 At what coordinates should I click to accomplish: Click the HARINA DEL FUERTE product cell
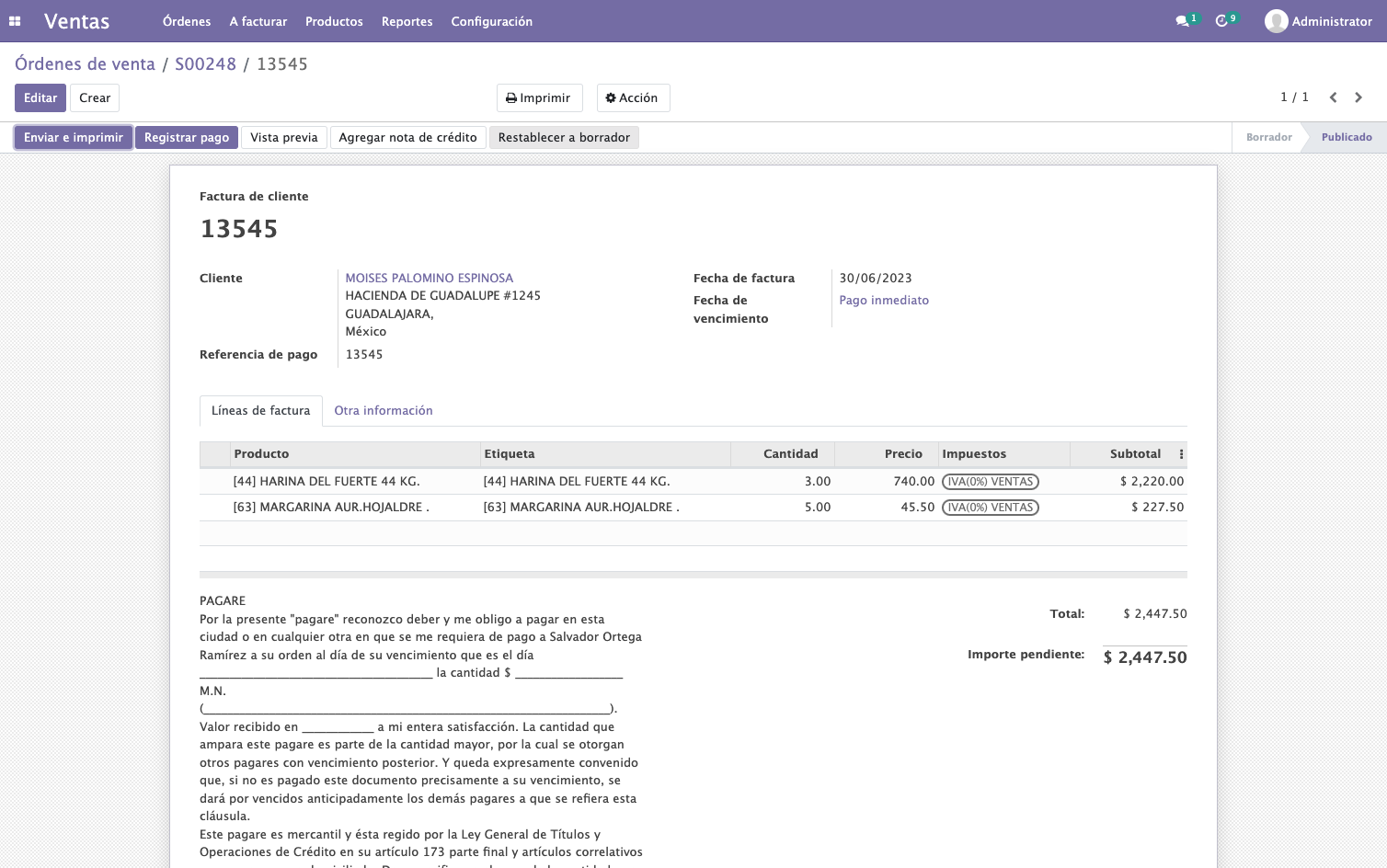(x=355, y=482)
